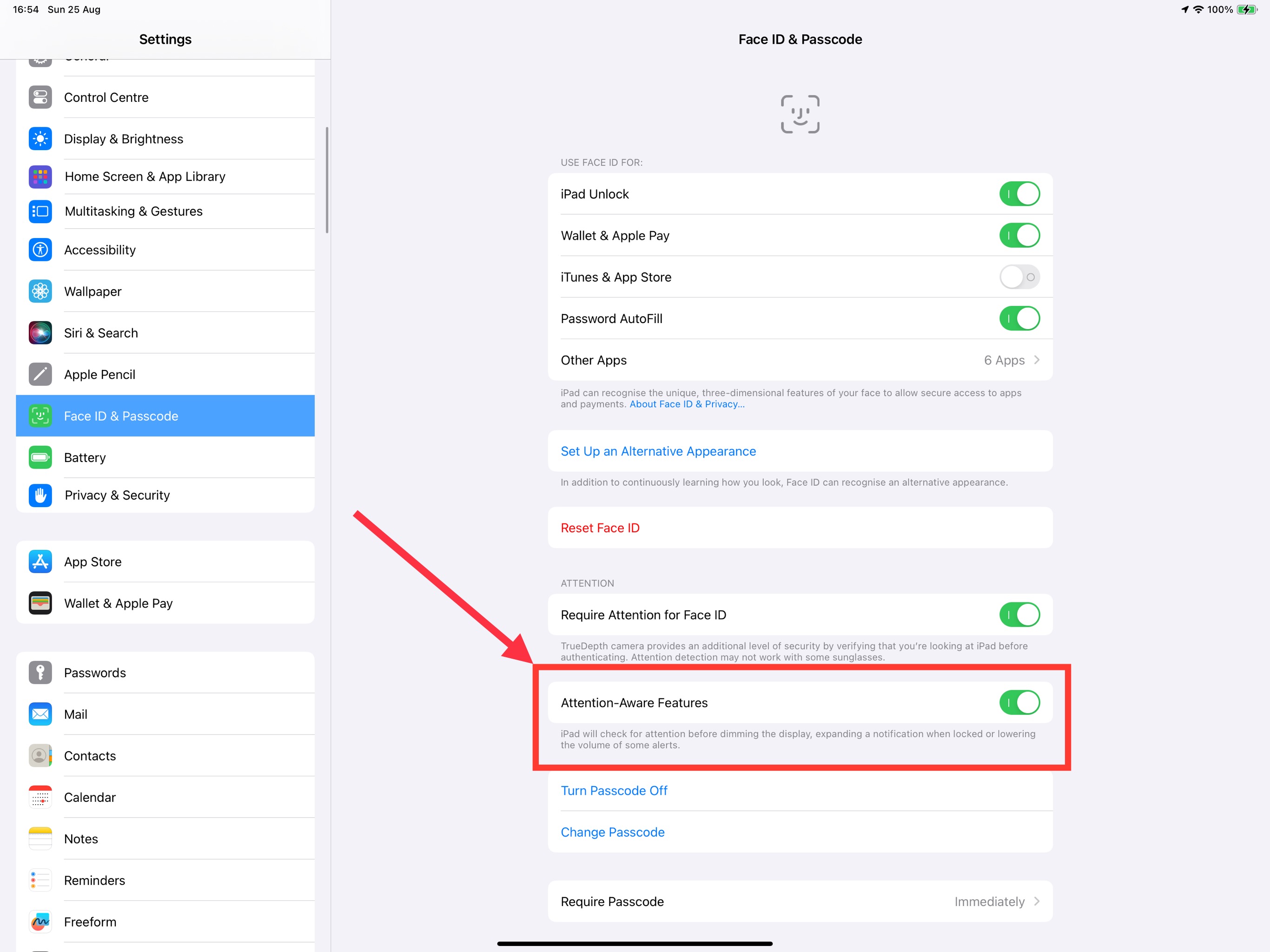Tap the Display & Brightness sun icon
The width and height of the screenshot is (1270, 952).
pos(40,139)
